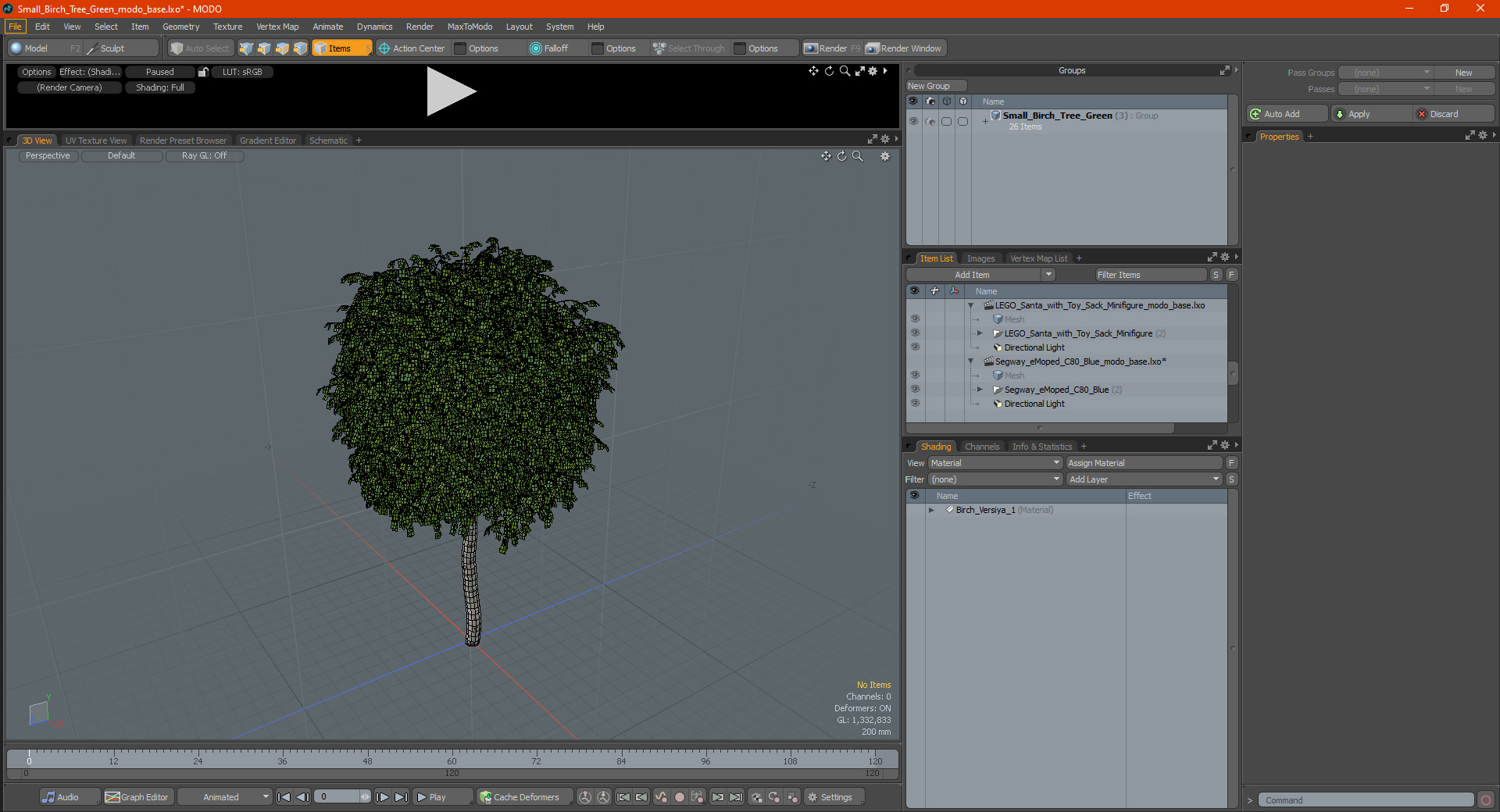Maximize the Groups panel
This screenshot has width=1500, height=812.
1224,70
